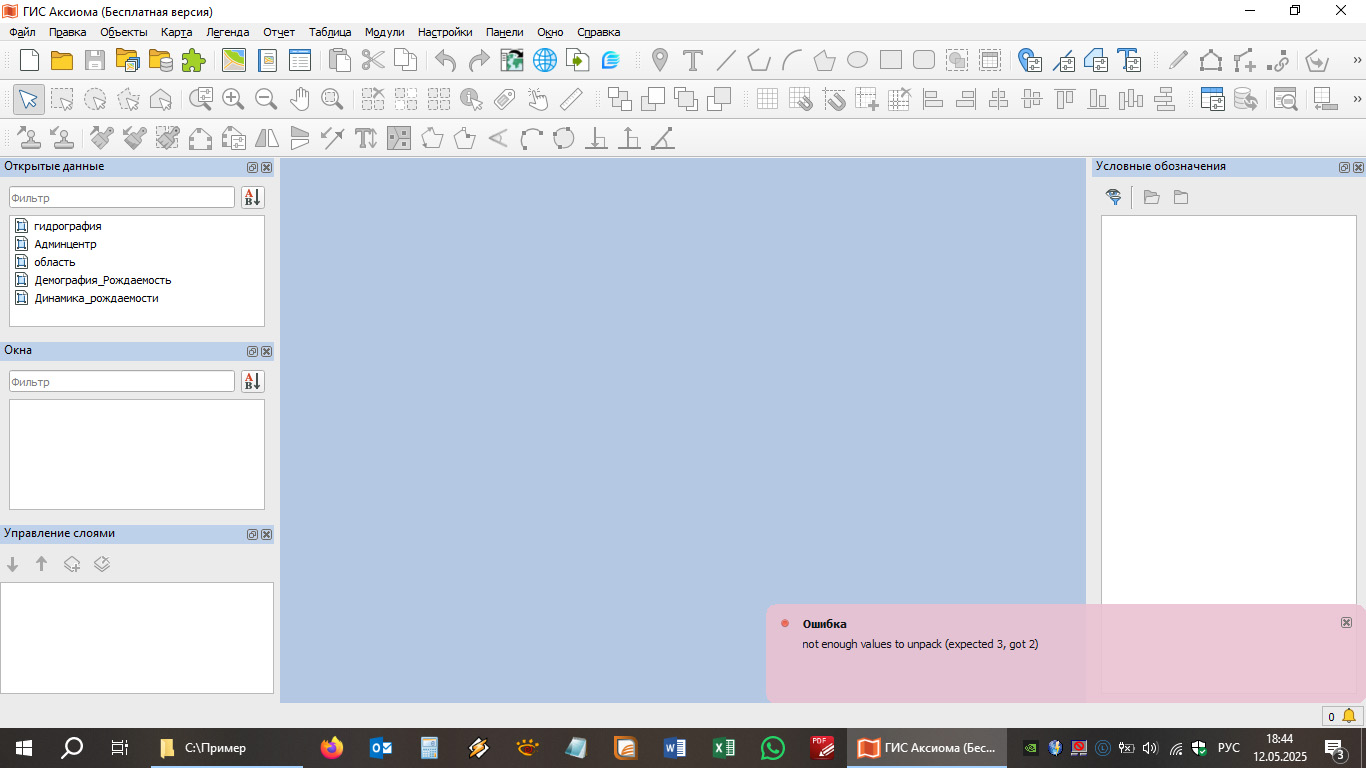Open the Карта menu

point(176,32)
